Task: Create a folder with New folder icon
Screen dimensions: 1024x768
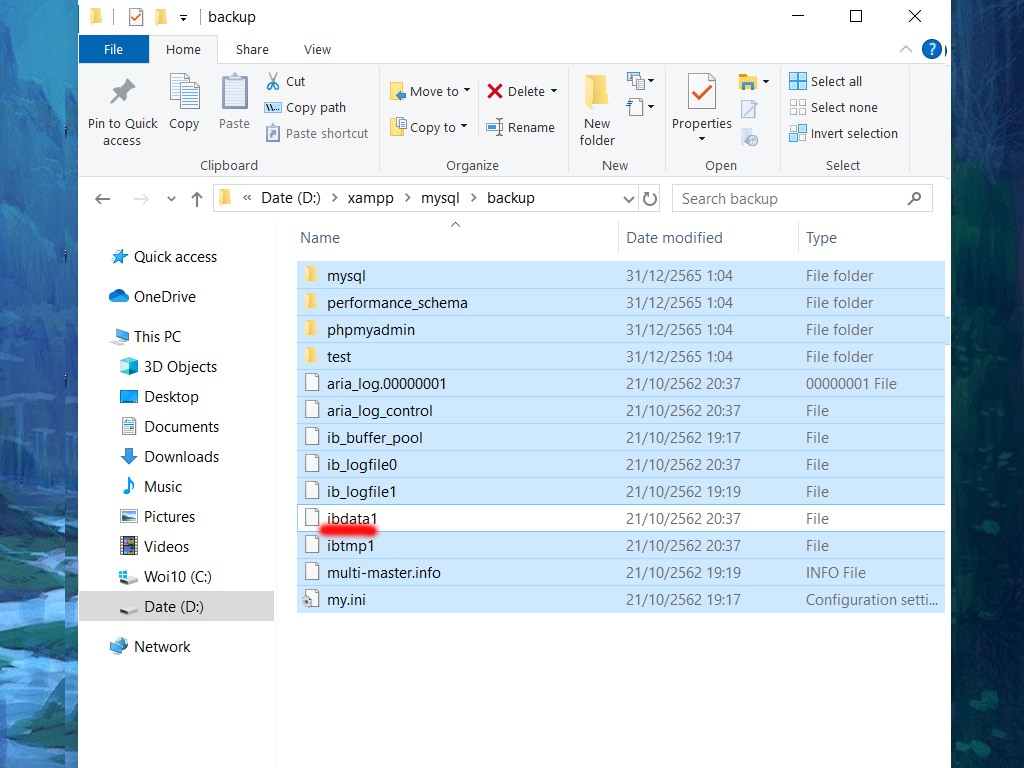Action: [x=597, y=93]
